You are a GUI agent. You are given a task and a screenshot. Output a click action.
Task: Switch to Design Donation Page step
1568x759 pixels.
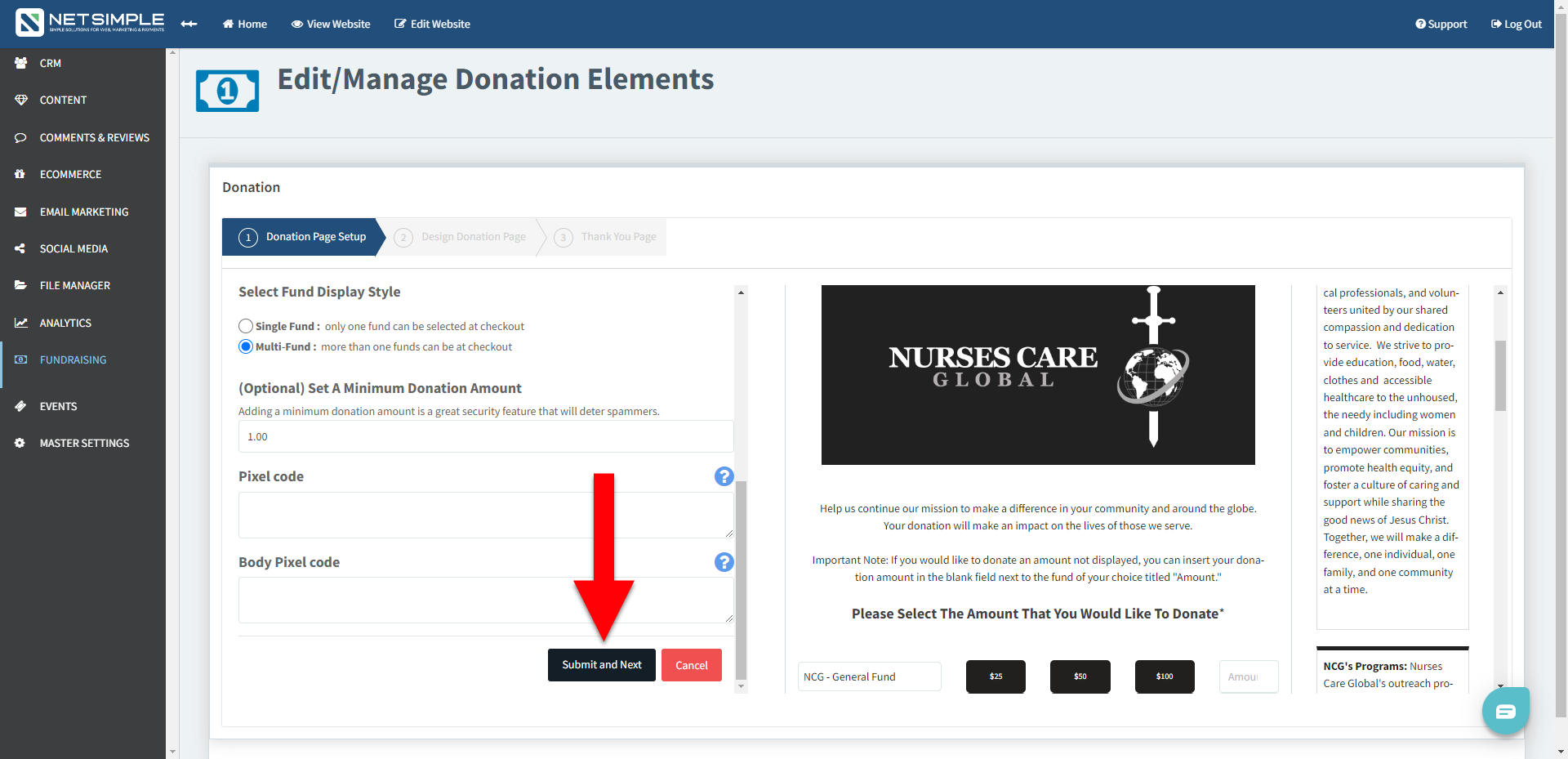click(461, 237)
